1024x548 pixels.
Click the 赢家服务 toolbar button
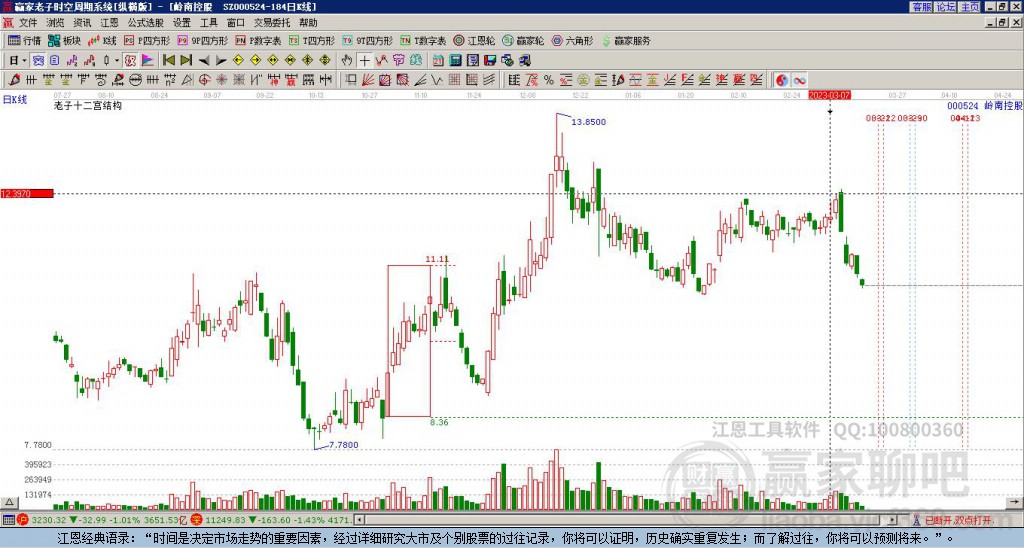(x=626, y=40)
